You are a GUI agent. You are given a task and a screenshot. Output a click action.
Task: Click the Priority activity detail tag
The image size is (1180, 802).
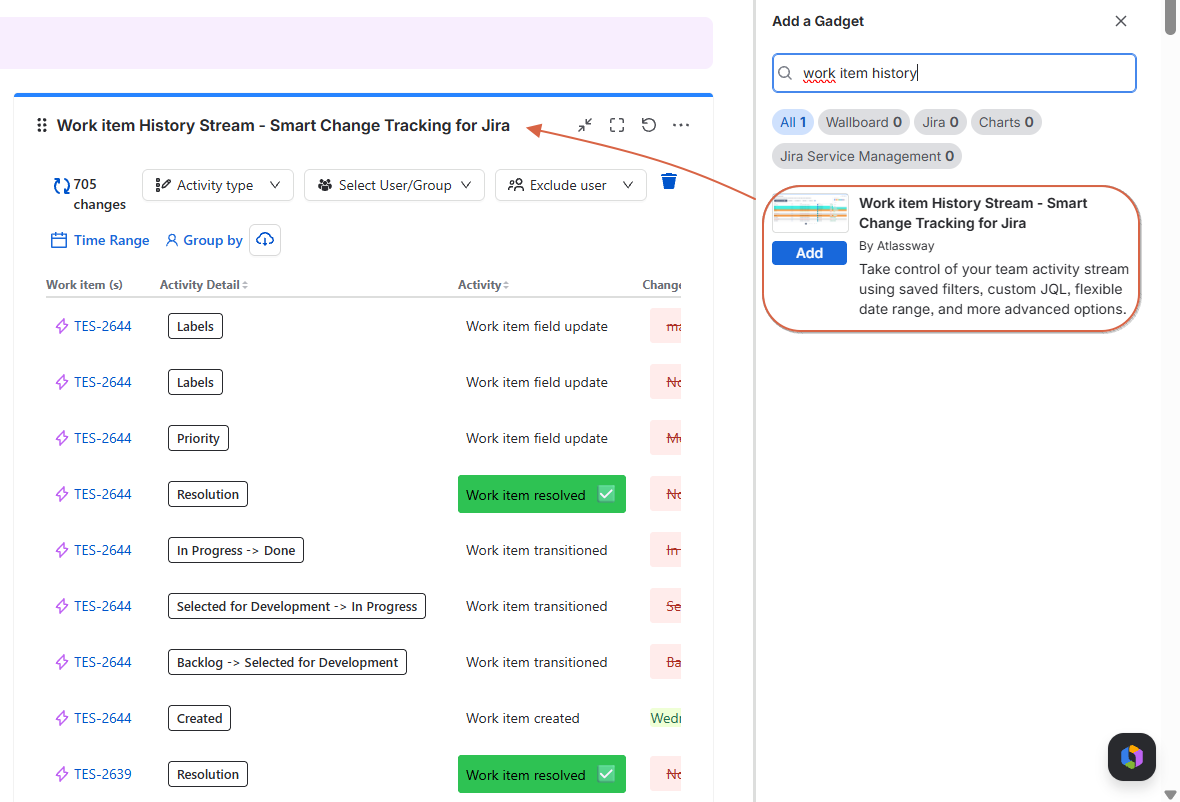(198, 438)
